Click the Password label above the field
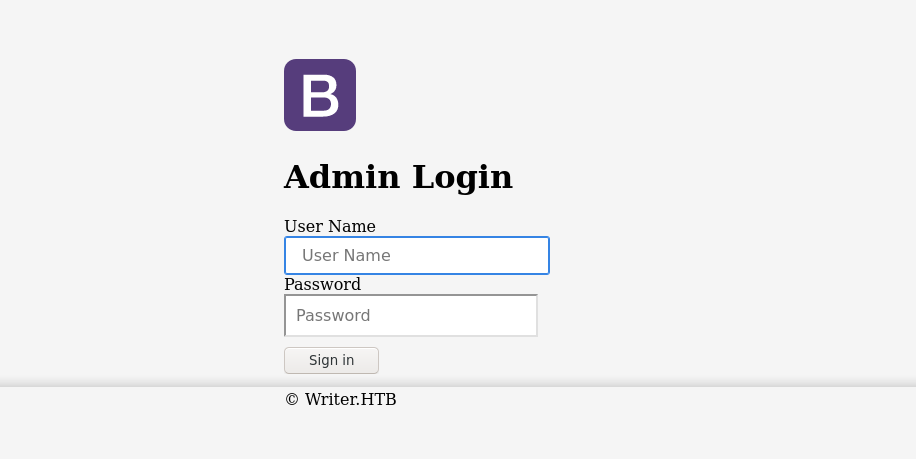The width and height of the screenshot is (916, 459). coord(322,284)
